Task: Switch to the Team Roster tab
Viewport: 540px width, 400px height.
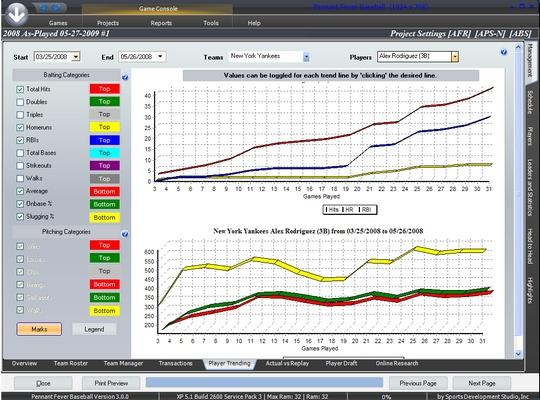Action: [71, 363]
